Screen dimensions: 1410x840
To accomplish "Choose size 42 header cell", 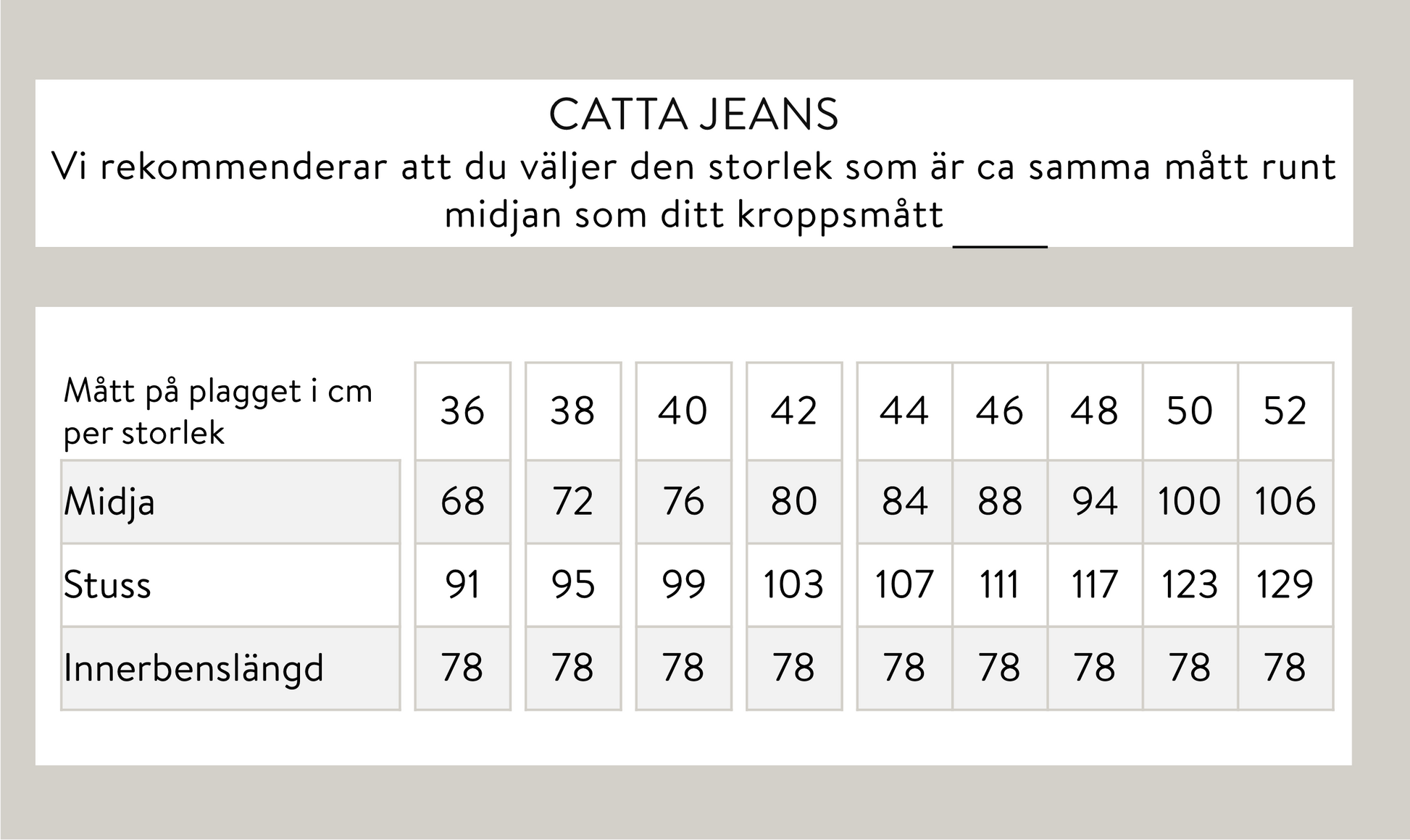I will point(793,411).
